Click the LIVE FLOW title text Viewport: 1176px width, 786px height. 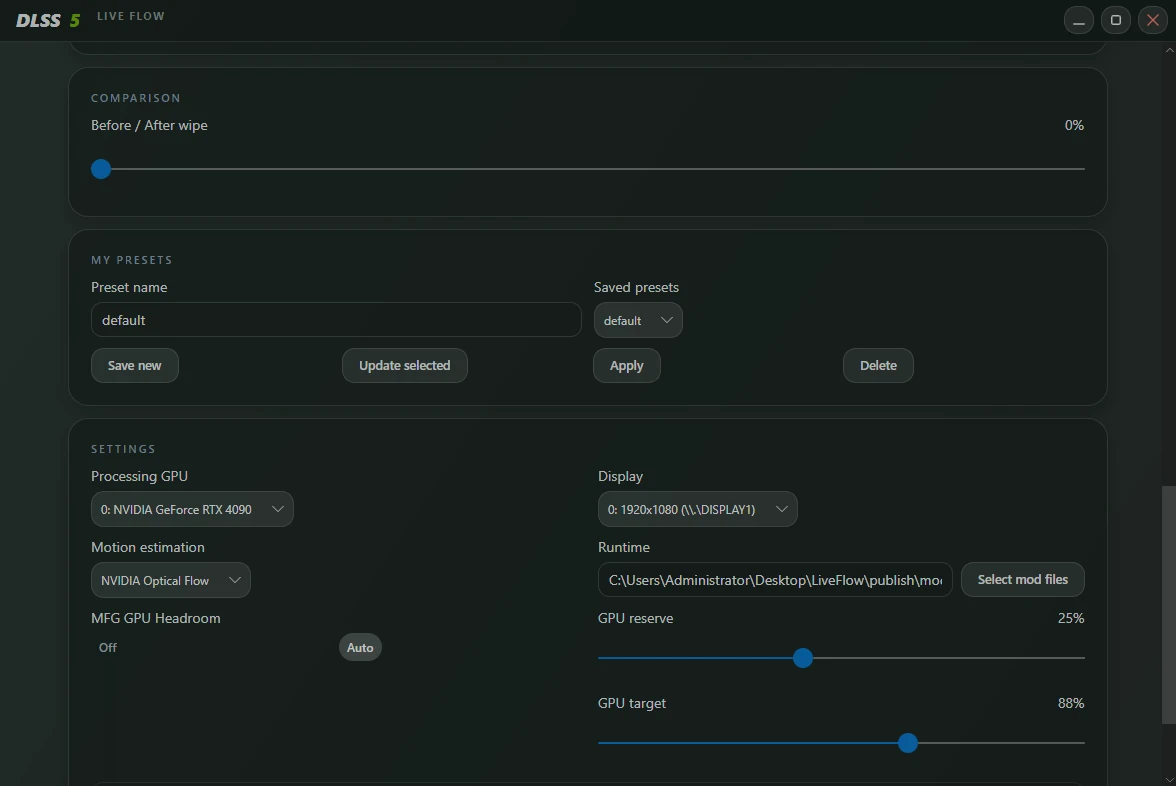pos(130,16)
